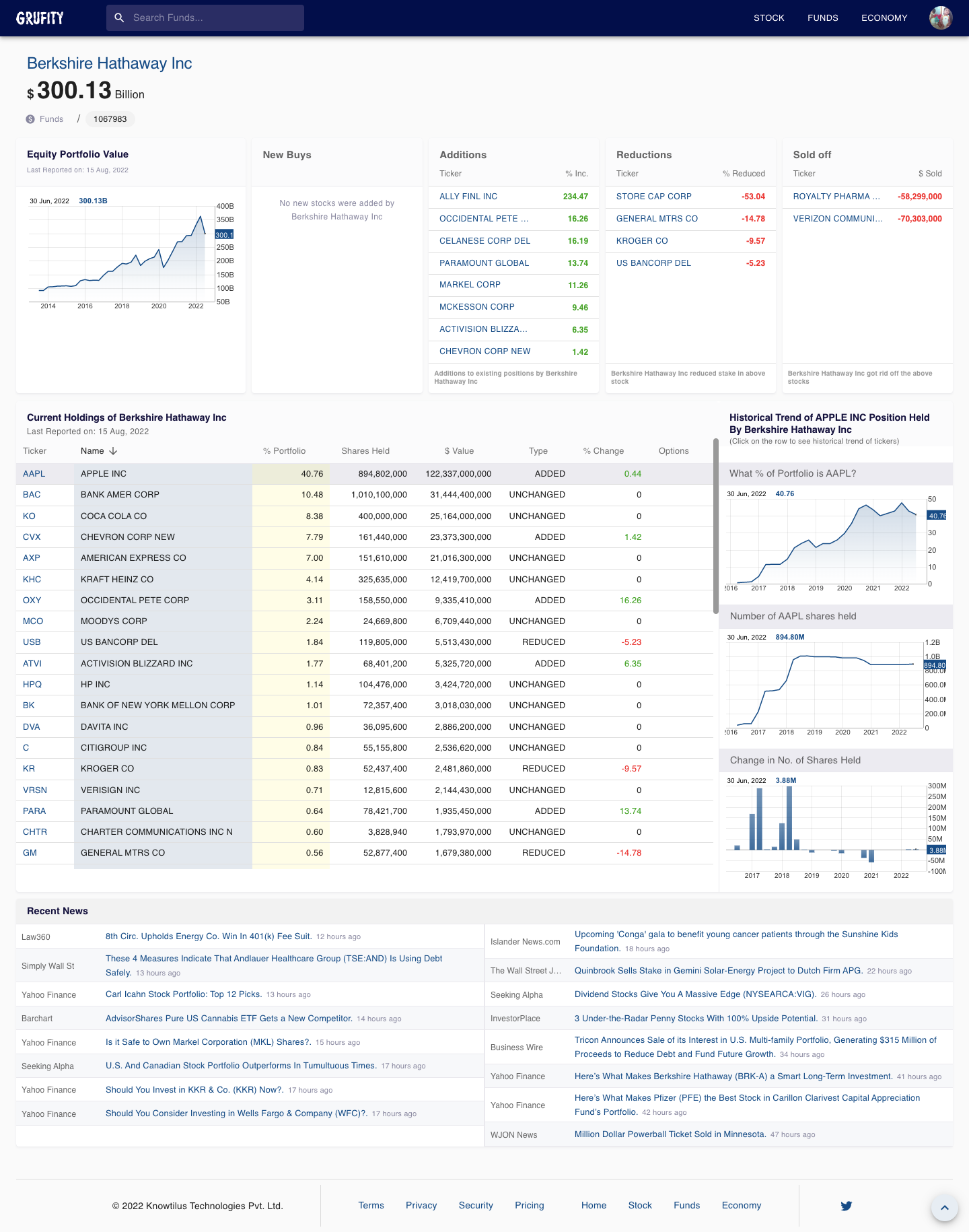
Task: Open the Carl Icahn Stock Portfolio article
Action: pyautogui.click(x=184, y=994)
